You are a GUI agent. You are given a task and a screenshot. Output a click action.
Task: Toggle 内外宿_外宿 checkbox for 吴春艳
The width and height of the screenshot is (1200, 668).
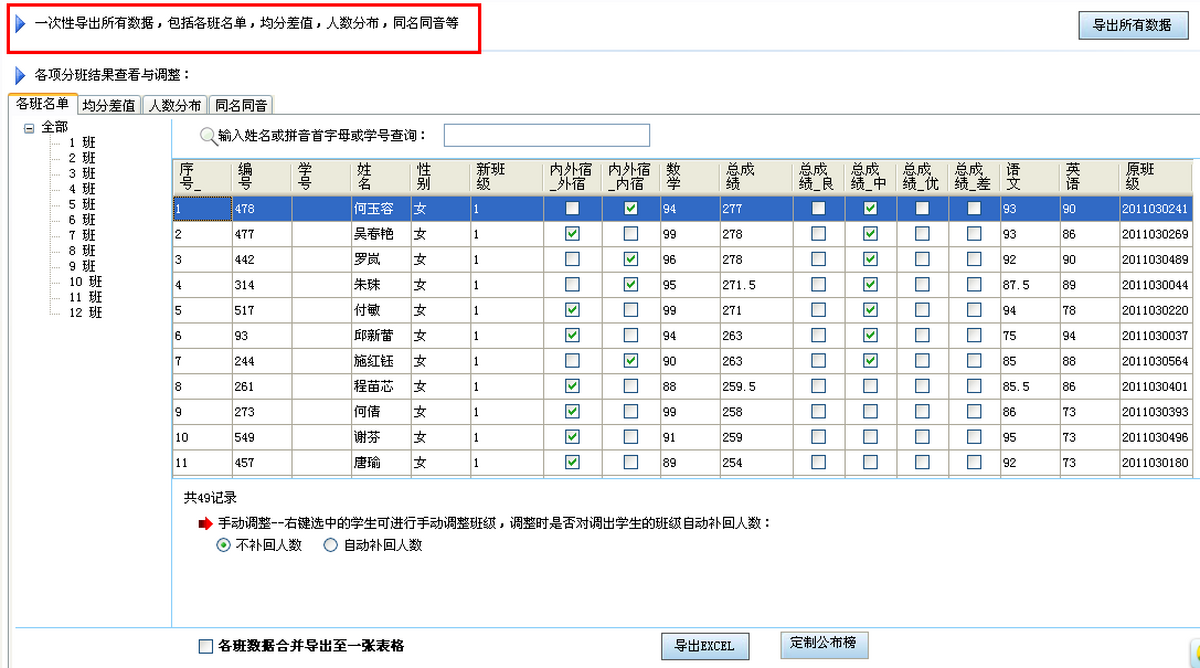[572, 234]
